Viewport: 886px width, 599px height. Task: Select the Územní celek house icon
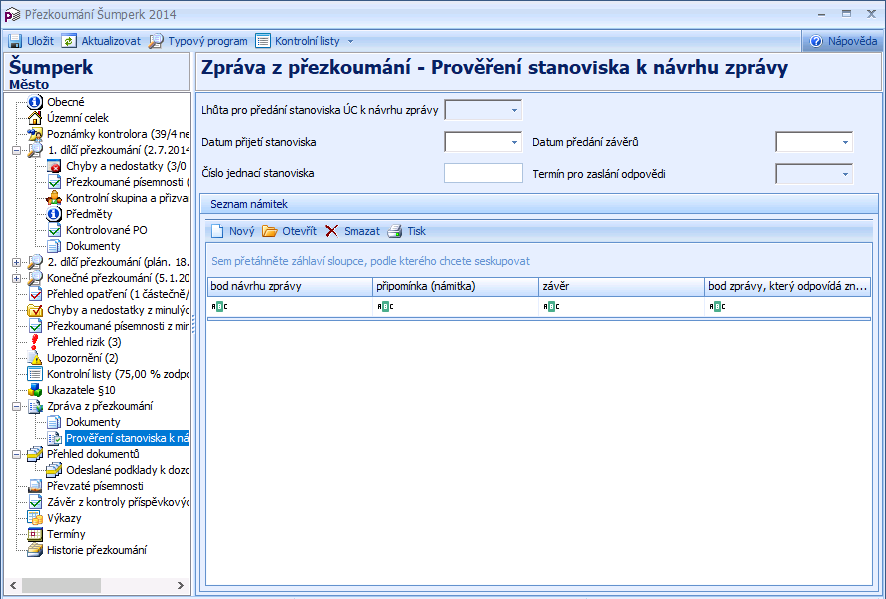[35, 118]
